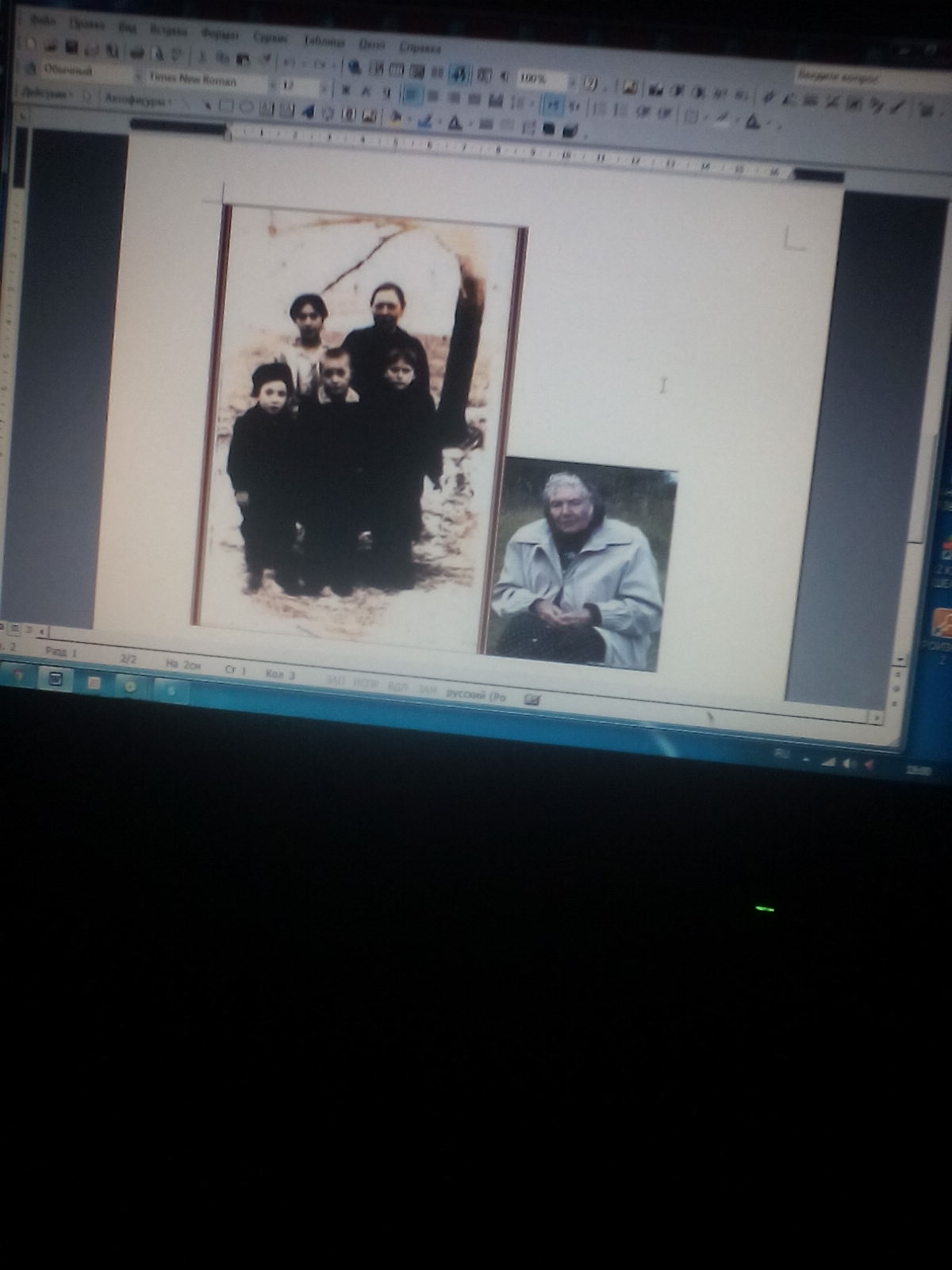
Task: Open the Файл menu
Action: 40,19
